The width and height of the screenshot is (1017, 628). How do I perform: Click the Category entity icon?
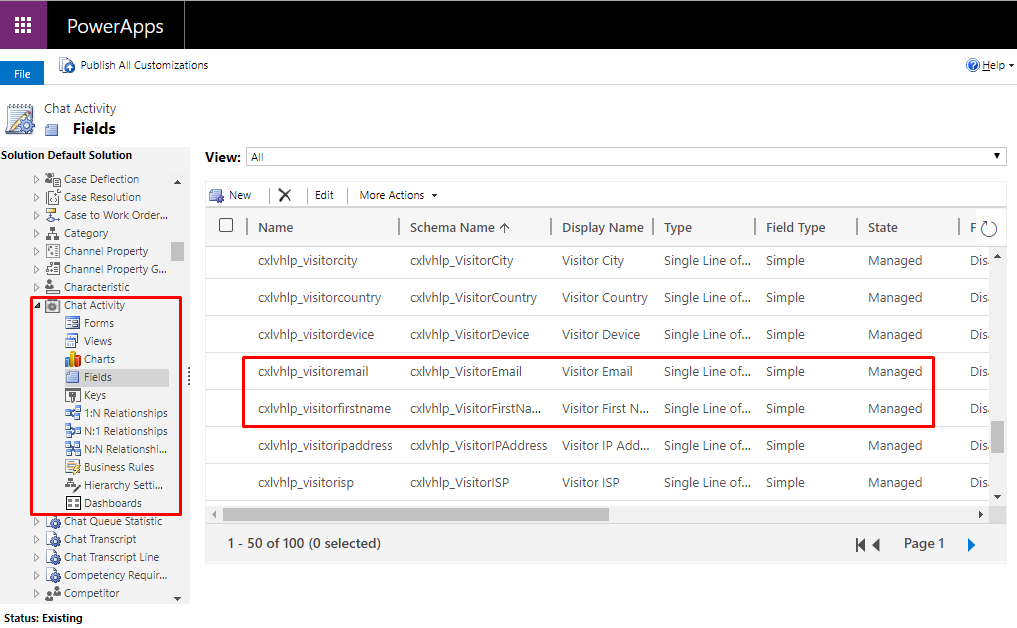tap(53, 233)
